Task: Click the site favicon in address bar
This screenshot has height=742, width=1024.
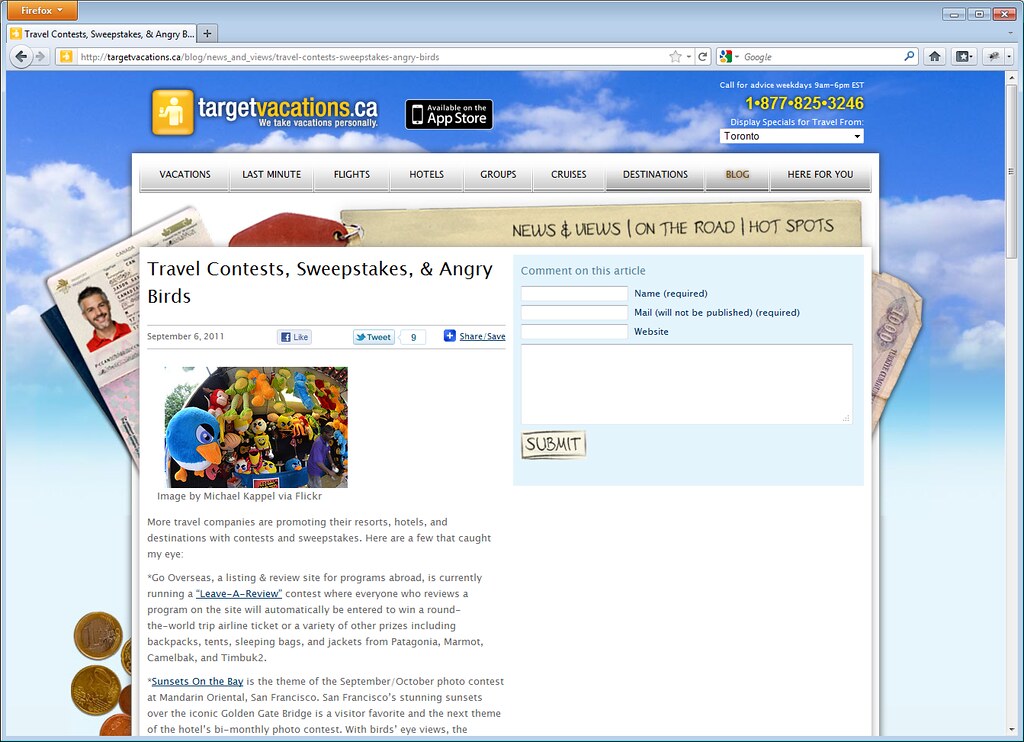Action: (66, 57)
